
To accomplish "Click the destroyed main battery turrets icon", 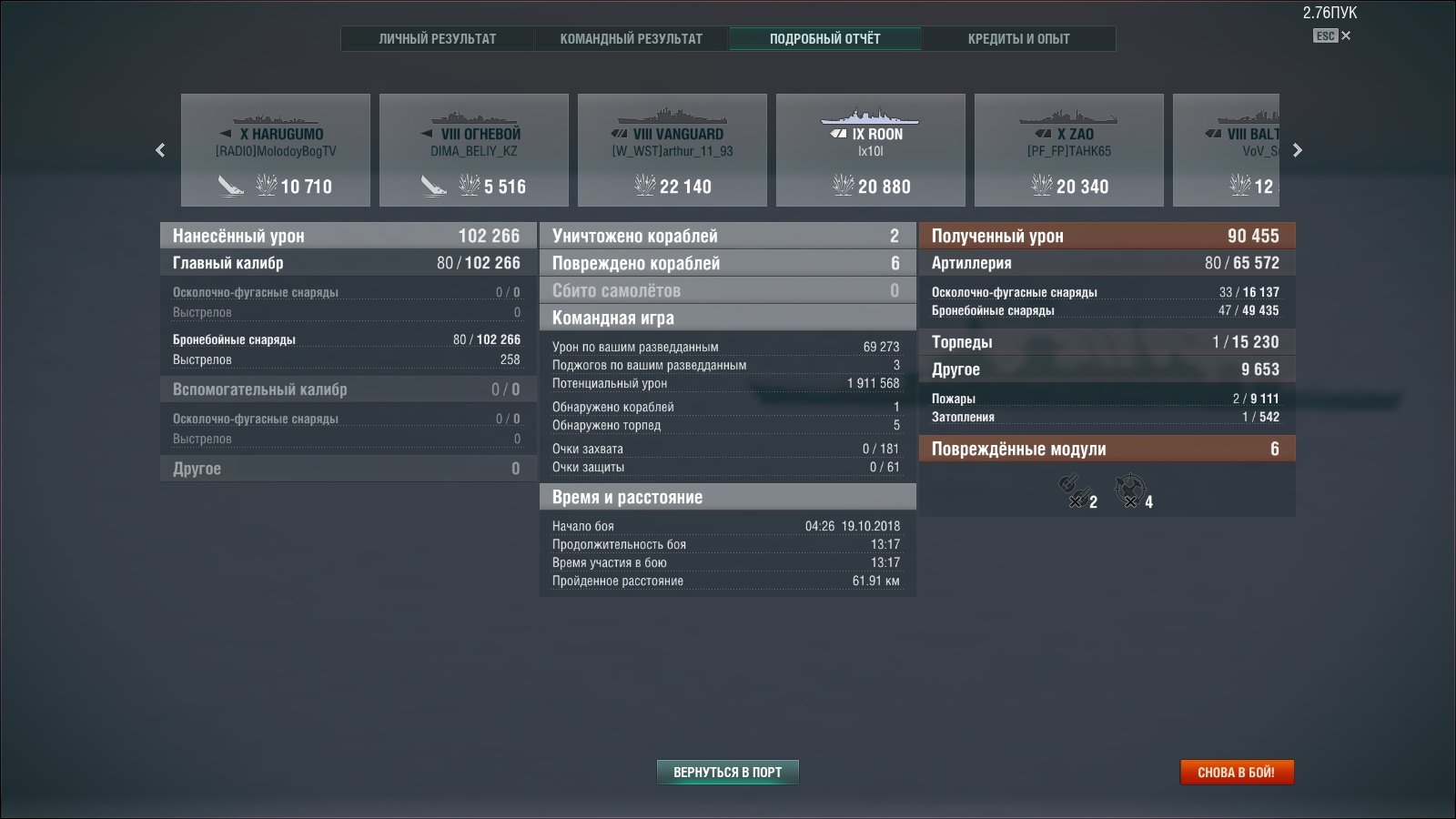I will coord(1071,491).
